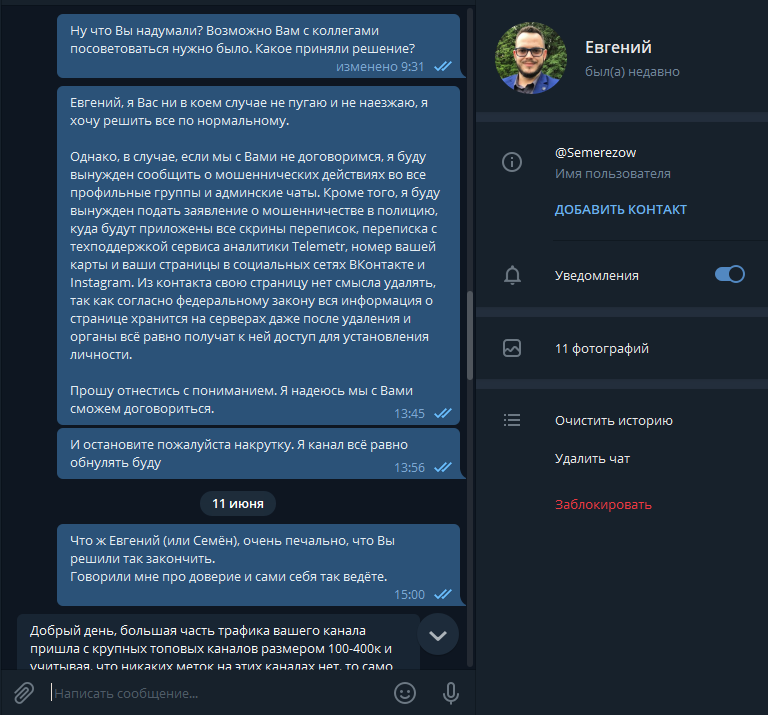The width and height of the screenshot is (768, 715).
Task: Open the 11 фотографий shared media
Action: tap(601, 349)
